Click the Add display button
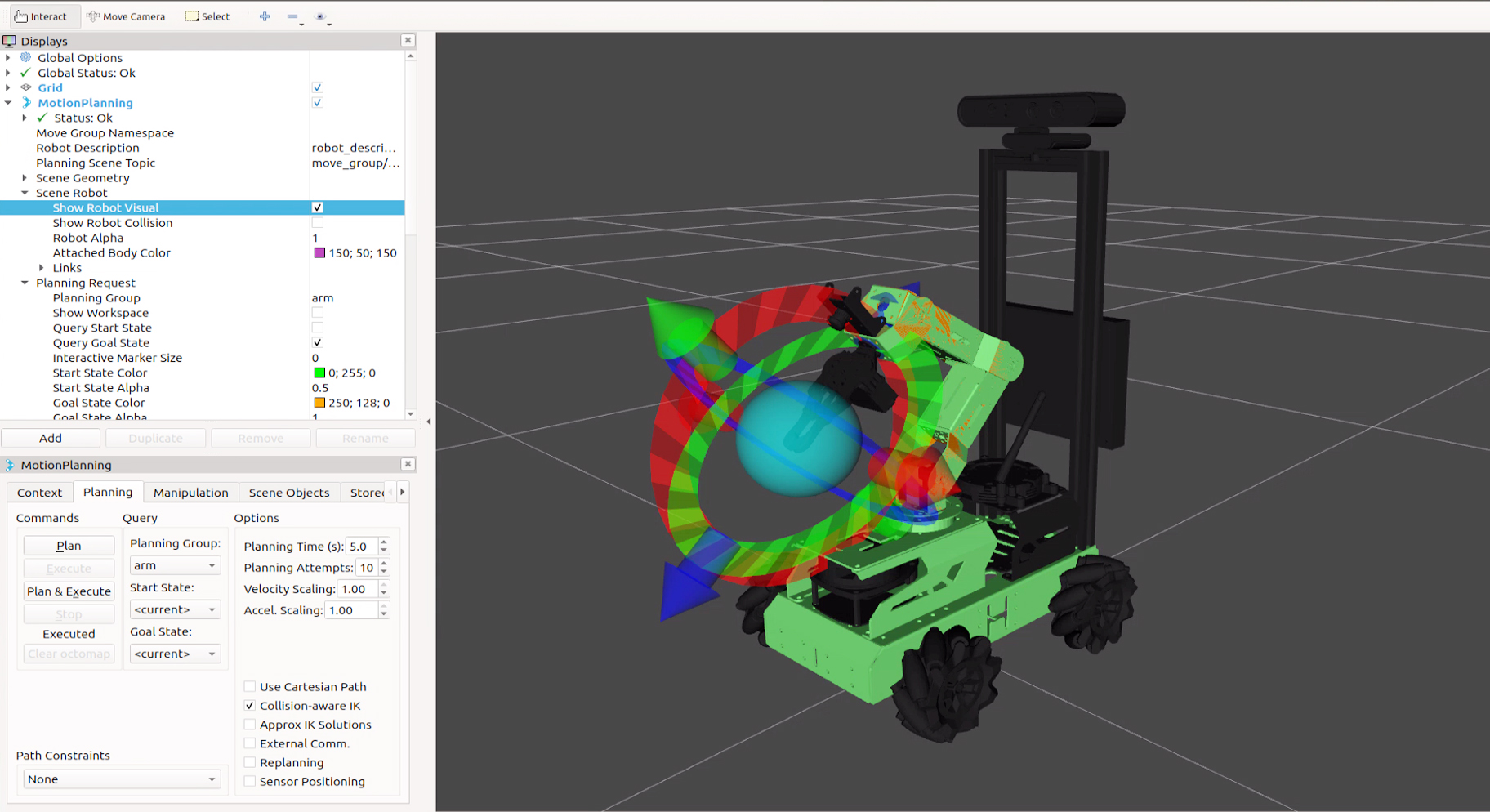Viewport: 1490px width, 812px height. pos(51,439)
